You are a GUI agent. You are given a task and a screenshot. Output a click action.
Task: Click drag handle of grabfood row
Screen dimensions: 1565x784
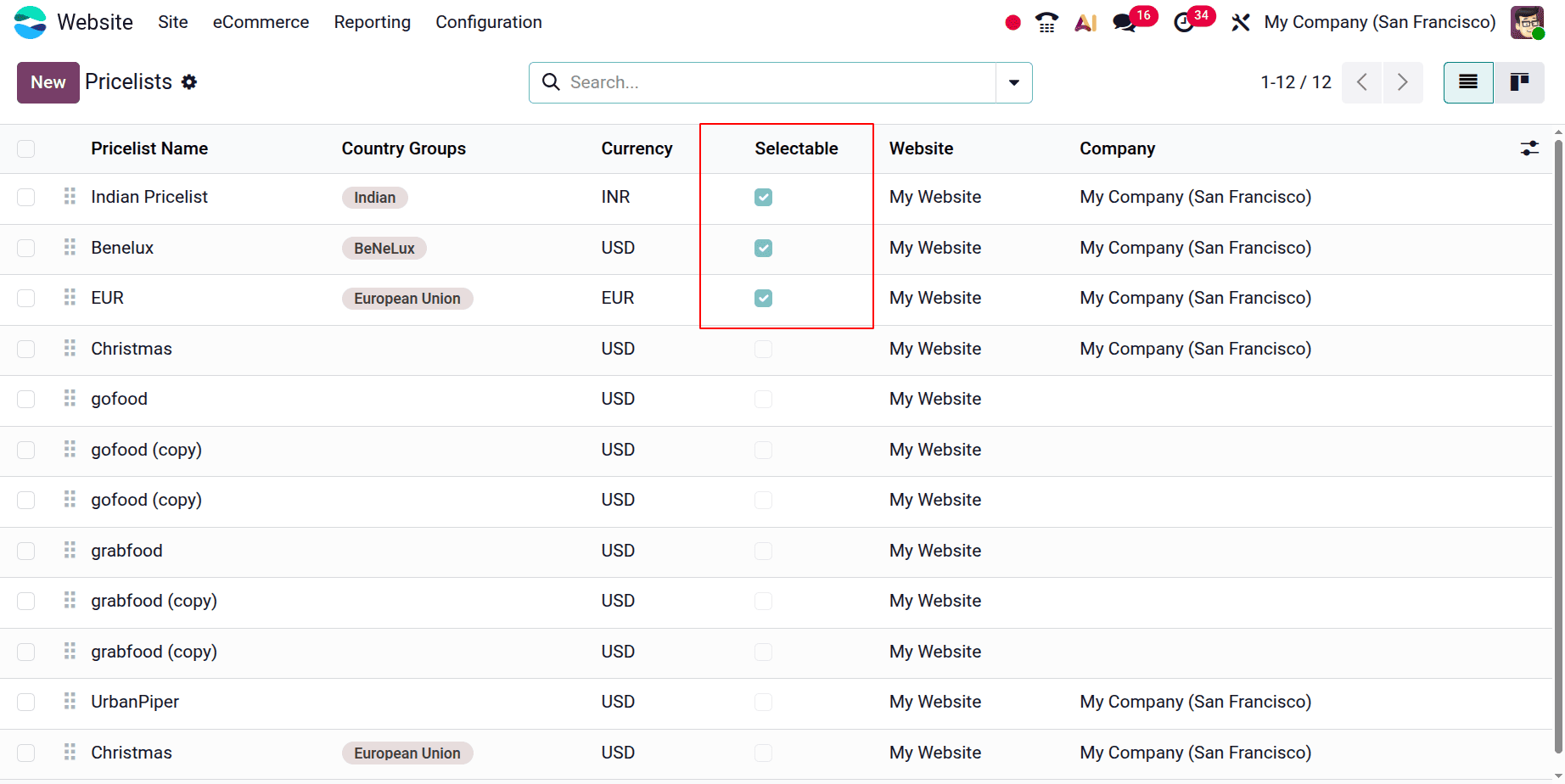click(x=70, y=551)
